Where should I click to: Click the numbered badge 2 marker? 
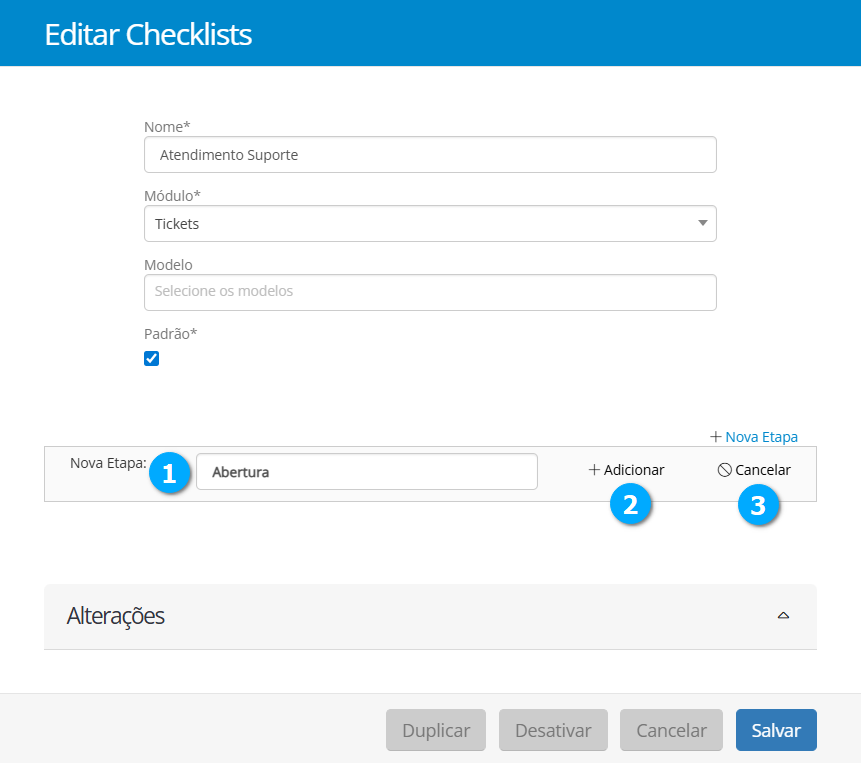click(630, 505)
